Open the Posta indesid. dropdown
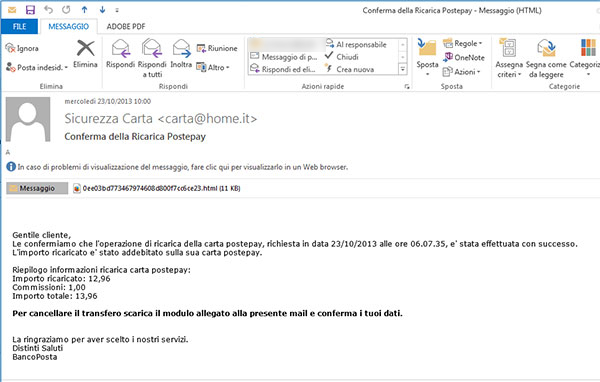Screen dimensions: 600x382 [x=37, y=67]
